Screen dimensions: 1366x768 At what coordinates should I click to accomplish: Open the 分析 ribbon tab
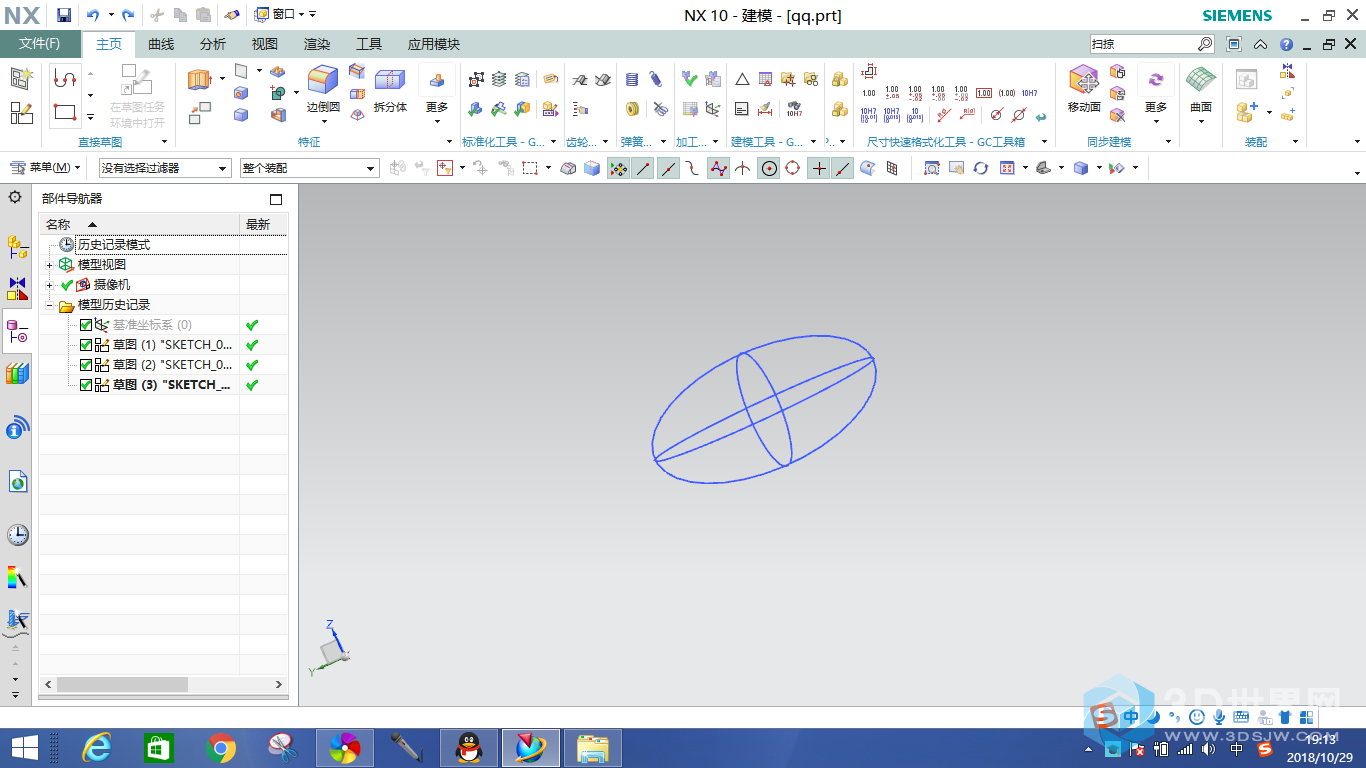213,44
